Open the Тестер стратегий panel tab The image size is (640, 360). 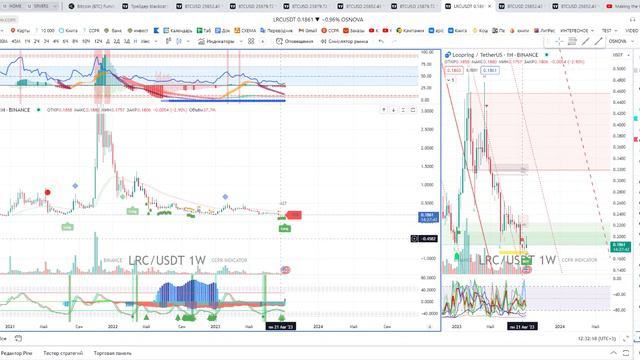coord(63,353)
